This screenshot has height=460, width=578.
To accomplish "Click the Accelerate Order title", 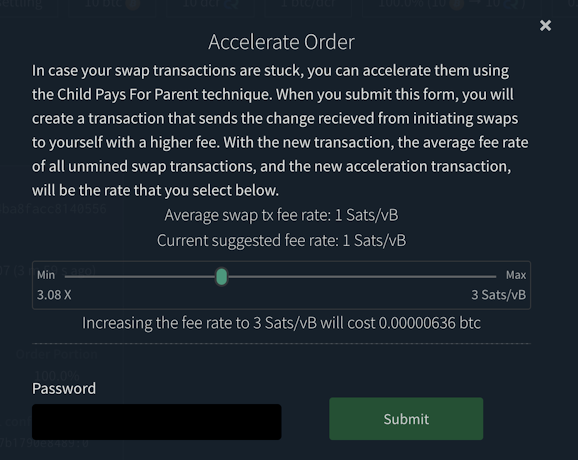I will click(x=281, y=42).
